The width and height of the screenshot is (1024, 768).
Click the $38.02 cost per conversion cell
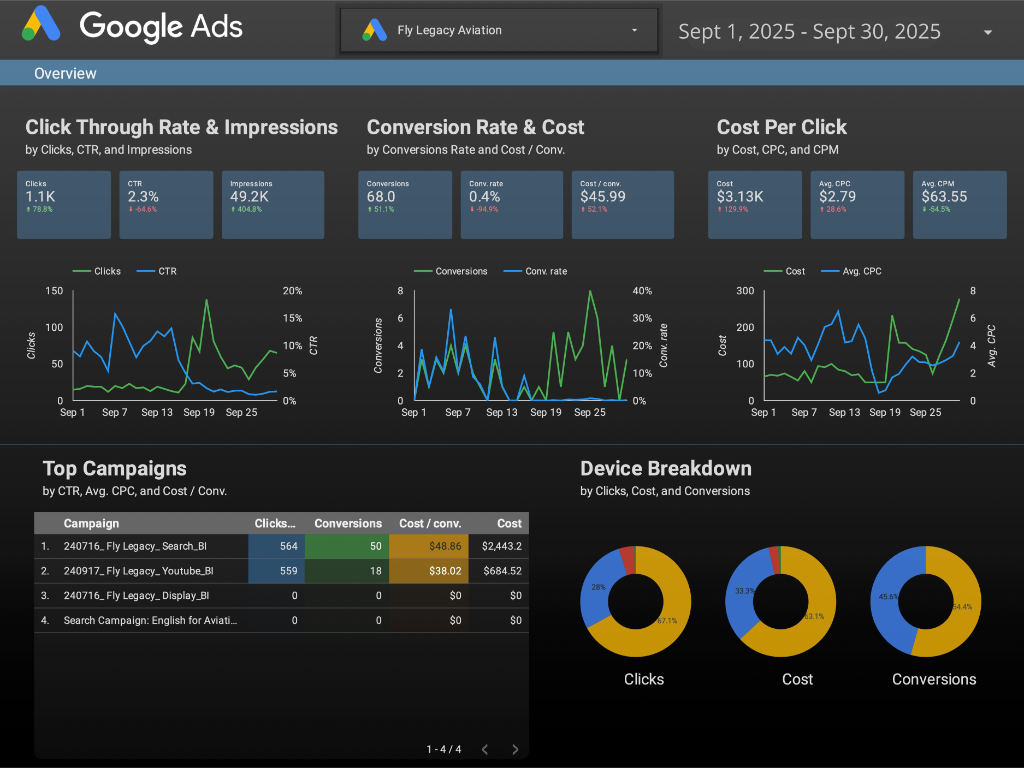(x=428, y=571)
